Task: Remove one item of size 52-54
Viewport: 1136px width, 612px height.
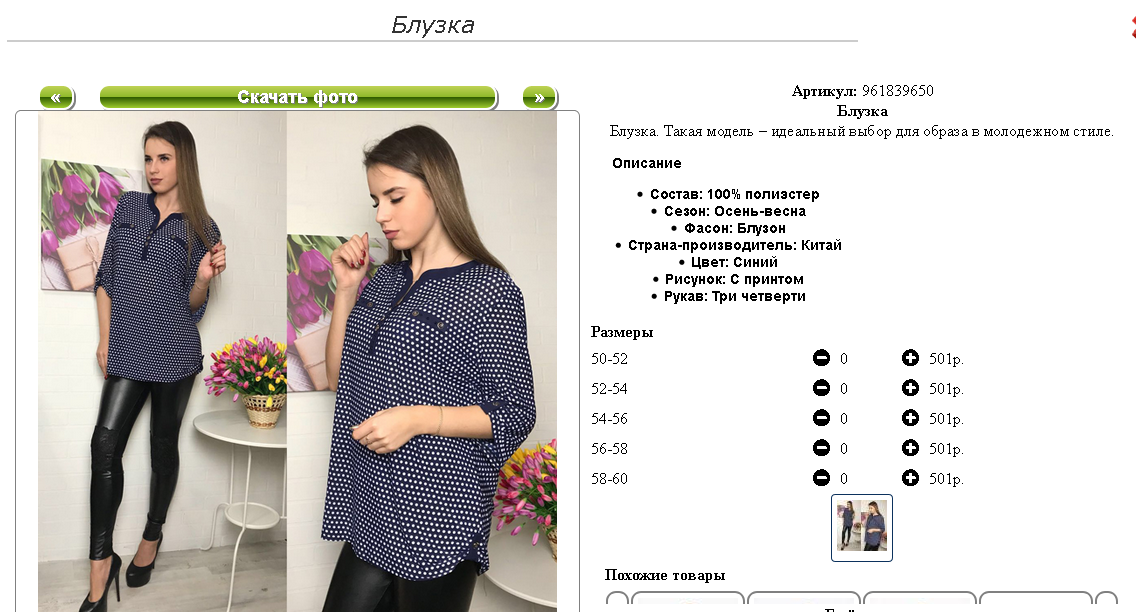Action: (821, 388)
